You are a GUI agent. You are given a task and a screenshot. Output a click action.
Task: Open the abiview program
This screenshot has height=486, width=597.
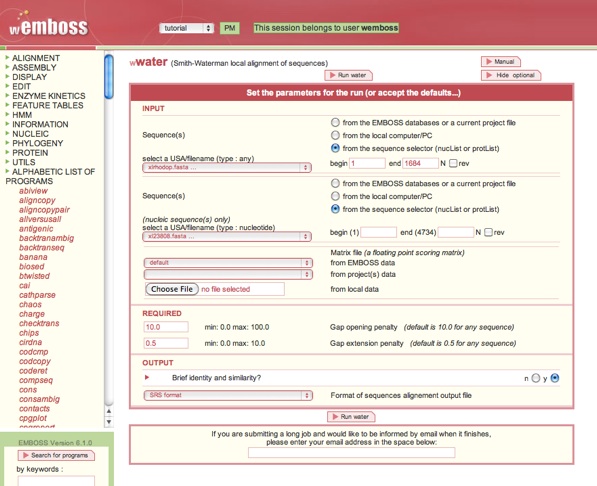[x=34, y=191]
